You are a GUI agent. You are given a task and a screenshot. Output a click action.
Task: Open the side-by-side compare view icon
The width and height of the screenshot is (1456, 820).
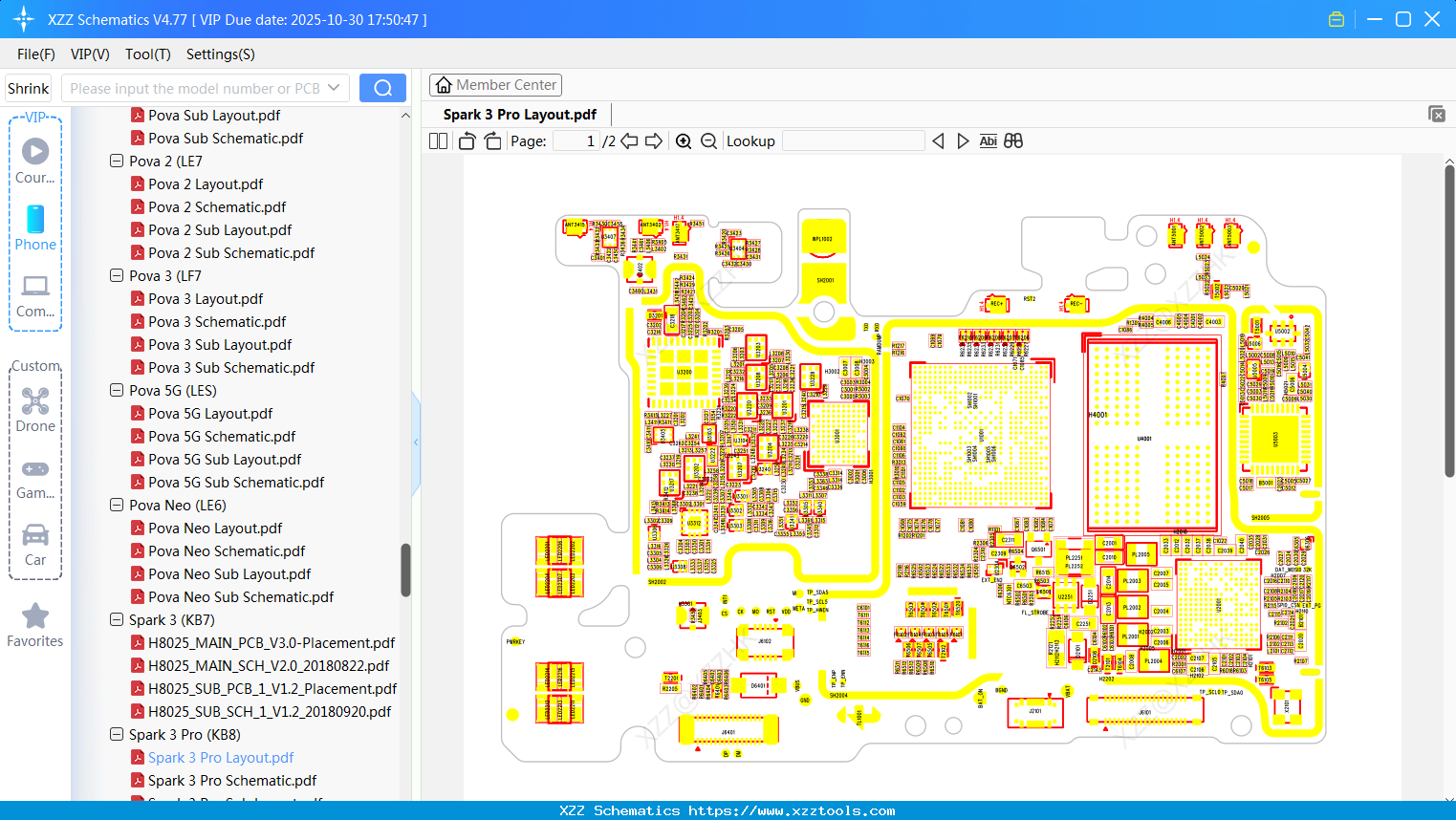pos(1013,140)
